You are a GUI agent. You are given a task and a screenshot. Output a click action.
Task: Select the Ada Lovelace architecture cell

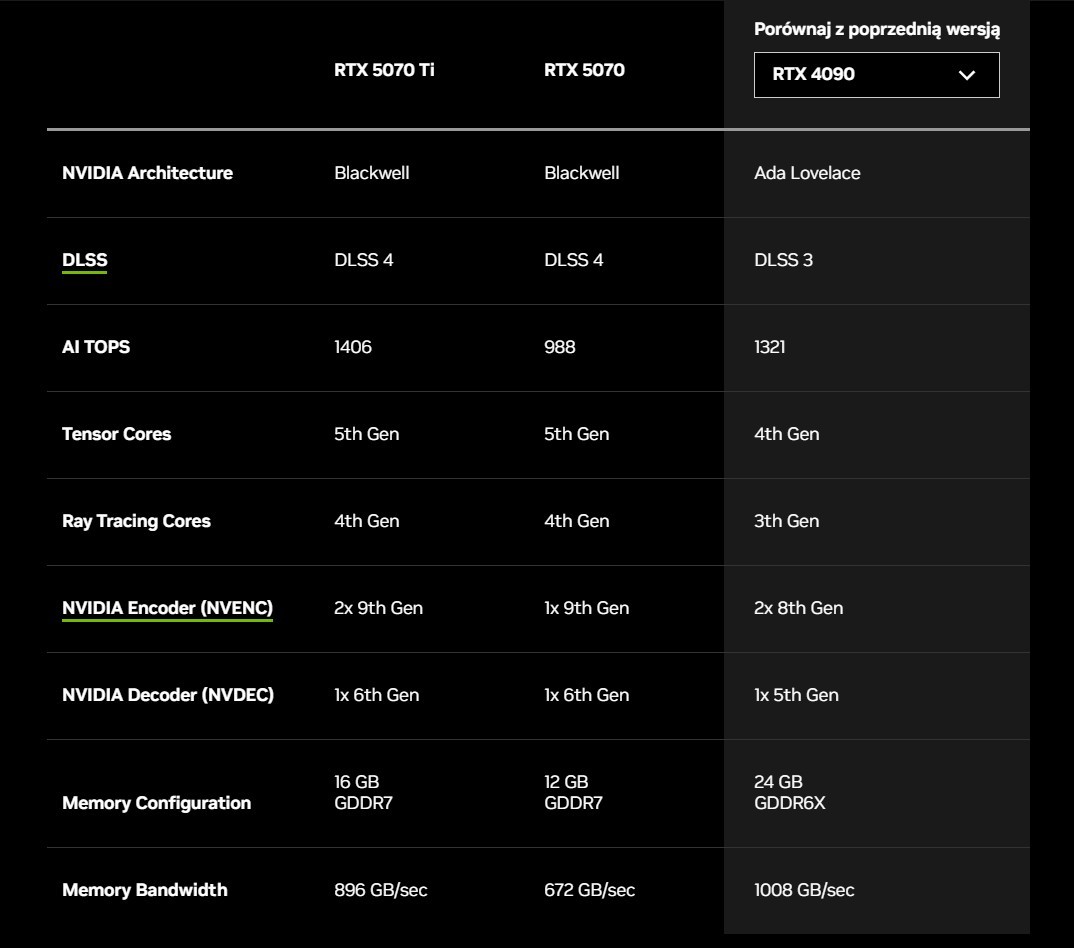(807, 173)
